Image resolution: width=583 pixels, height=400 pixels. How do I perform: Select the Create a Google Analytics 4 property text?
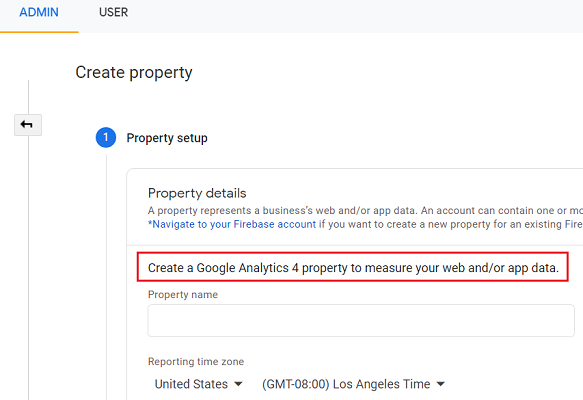pyautogui.click(x=353, y=268)
